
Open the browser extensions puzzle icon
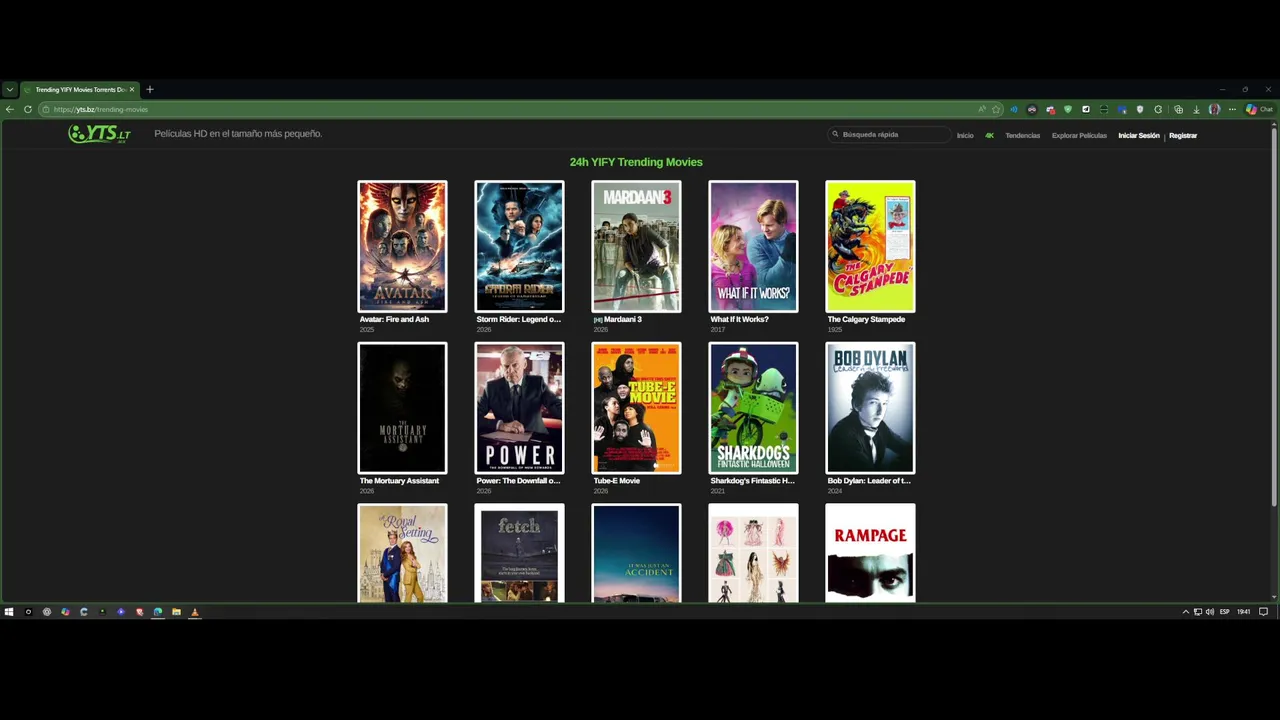pyautogui.click(x=1158, y=109)
